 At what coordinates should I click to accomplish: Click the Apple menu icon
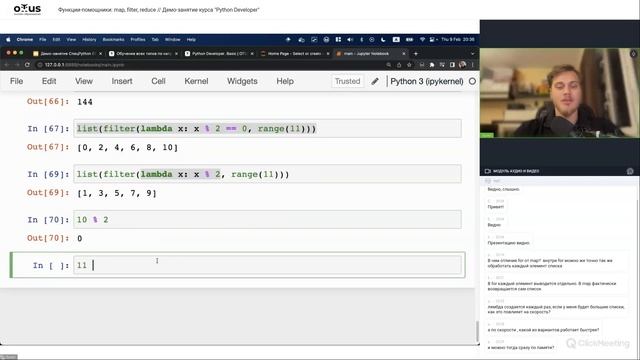(x=8, y=40)
